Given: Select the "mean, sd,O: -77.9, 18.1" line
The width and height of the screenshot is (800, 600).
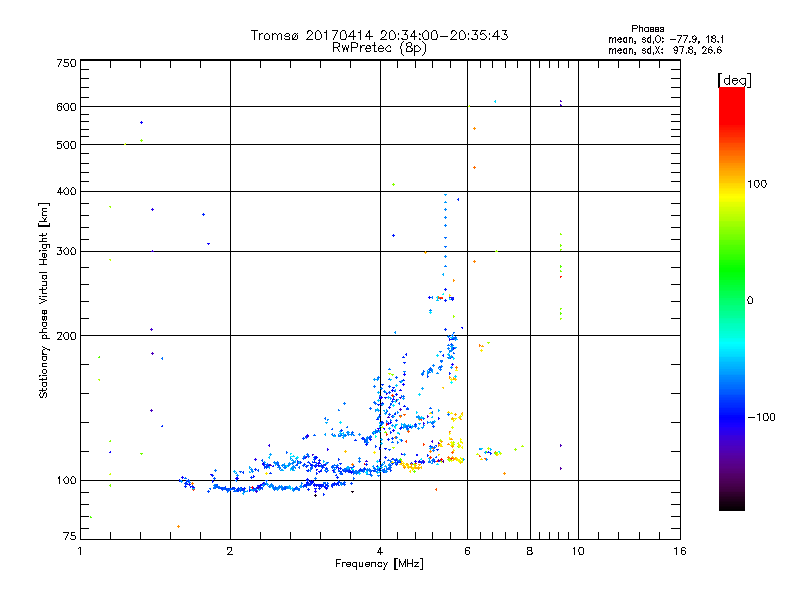Looking at the screenshot, I should [666, 39].
